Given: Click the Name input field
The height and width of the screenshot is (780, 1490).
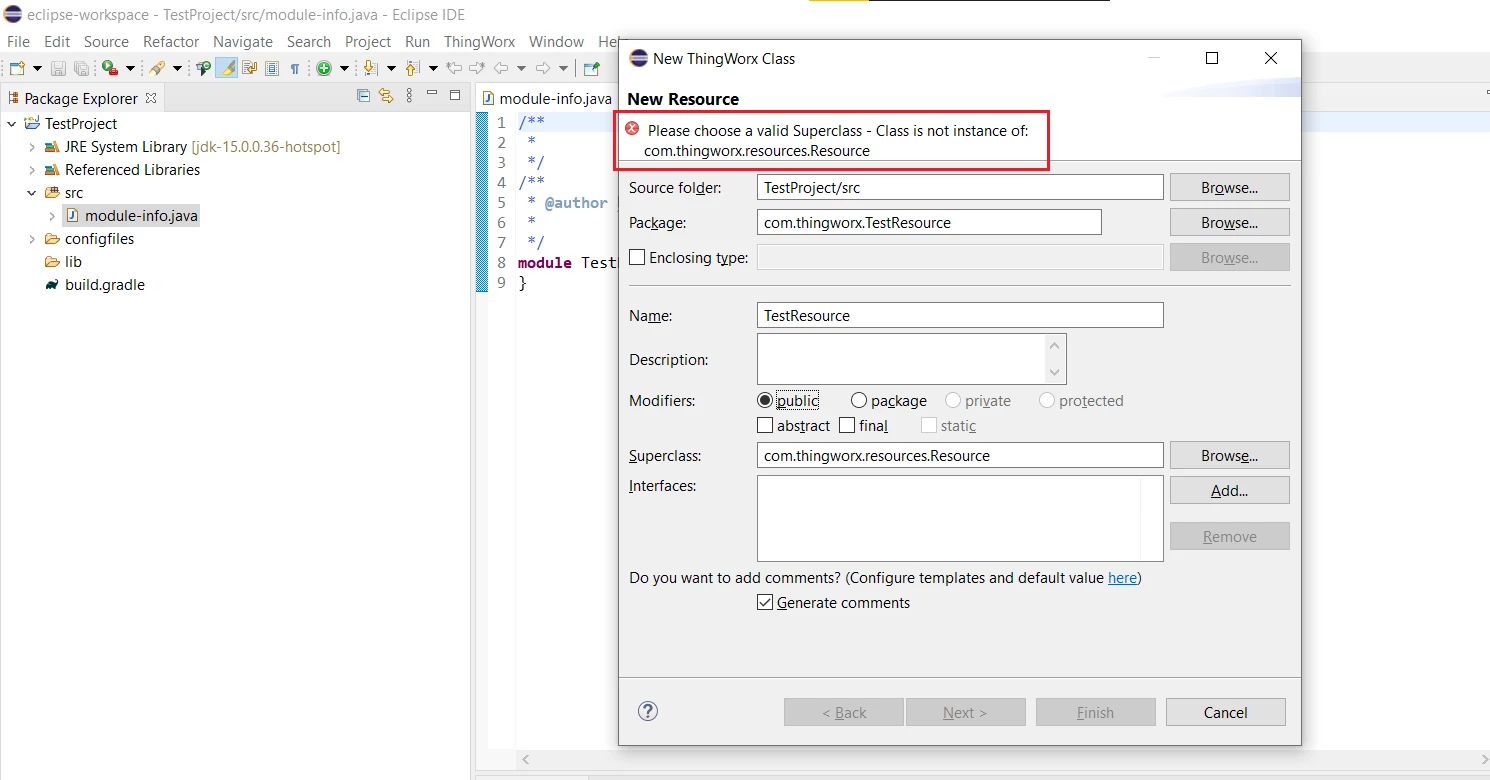Looking at the screenshot, I should pos(960,315).
